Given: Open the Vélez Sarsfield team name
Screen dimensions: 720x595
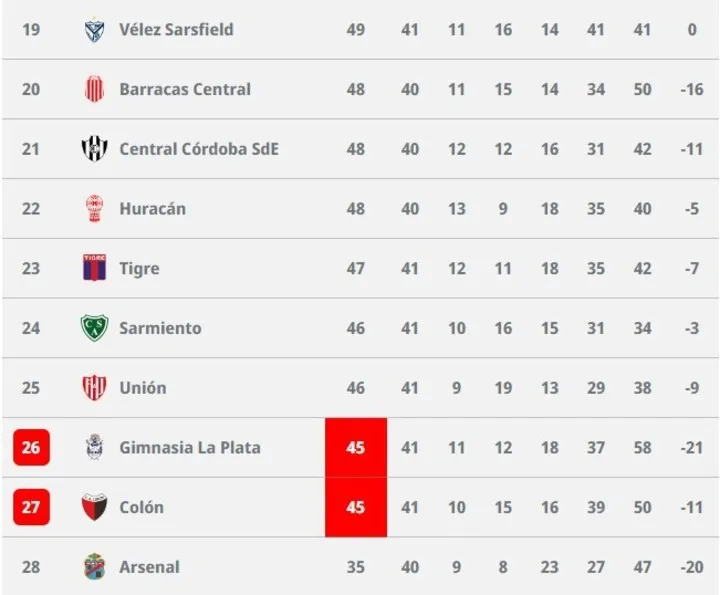Looking at the screenshot, I should [x=176, y=30].
